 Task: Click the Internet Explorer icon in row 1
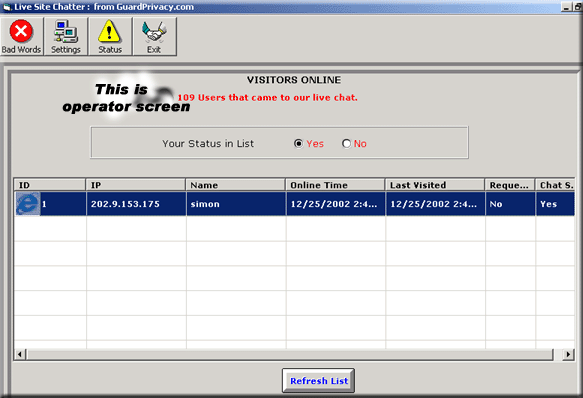[x=28, y=204]
